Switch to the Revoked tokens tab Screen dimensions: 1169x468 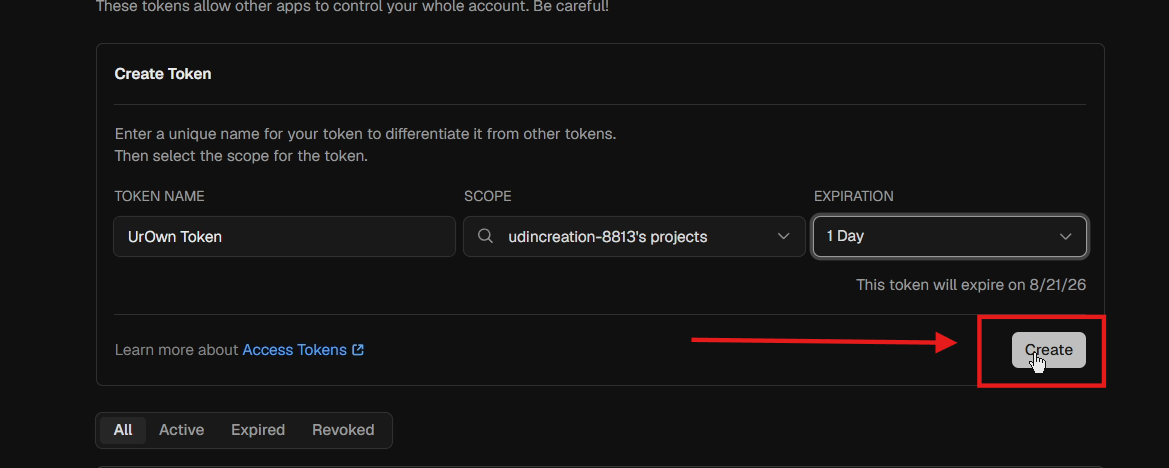tap(343, 430)
